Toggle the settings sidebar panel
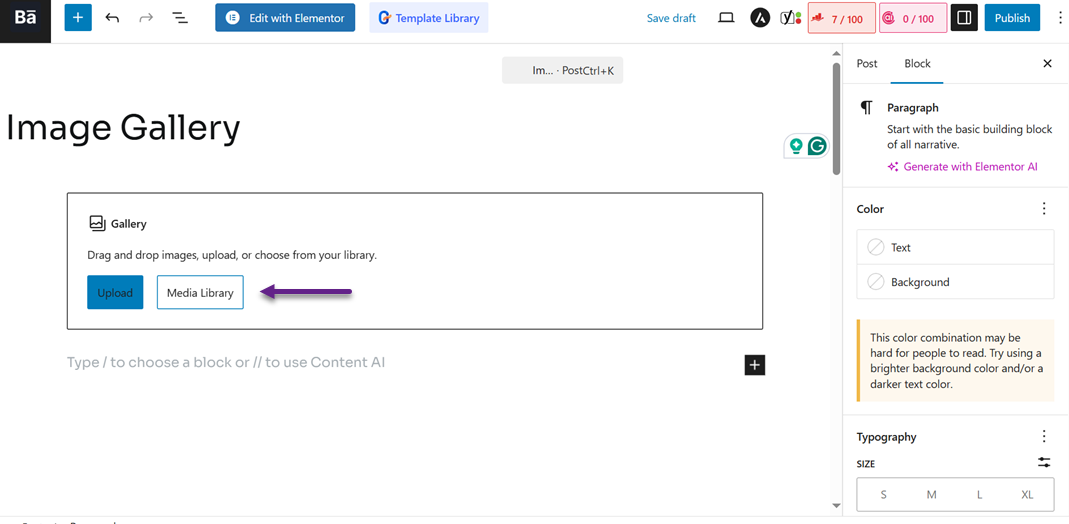Image resolution: width=1069 pixels, height=524 pixels. [x=964, y=18]
